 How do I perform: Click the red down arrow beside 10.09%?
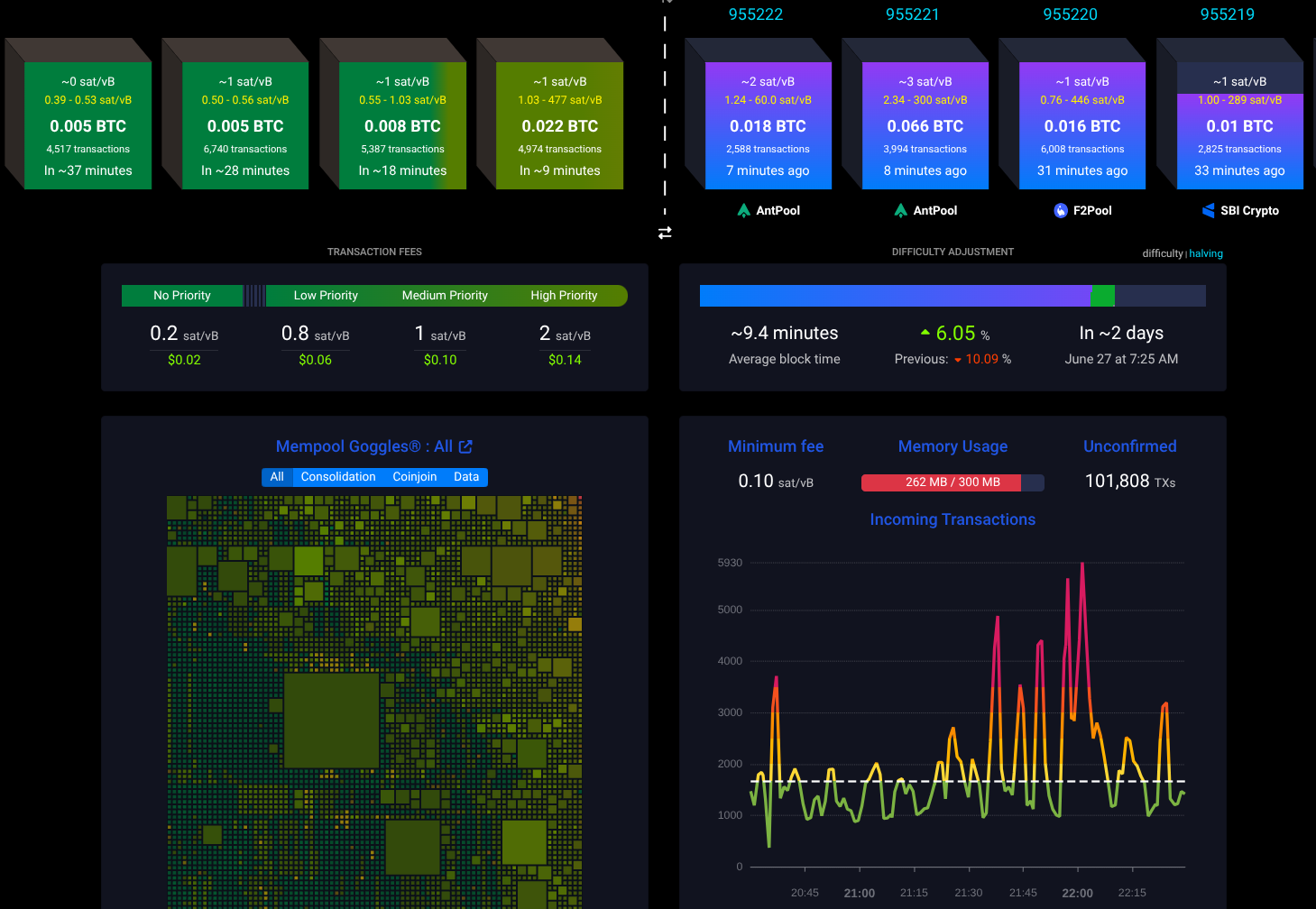[x=958, y=360]
